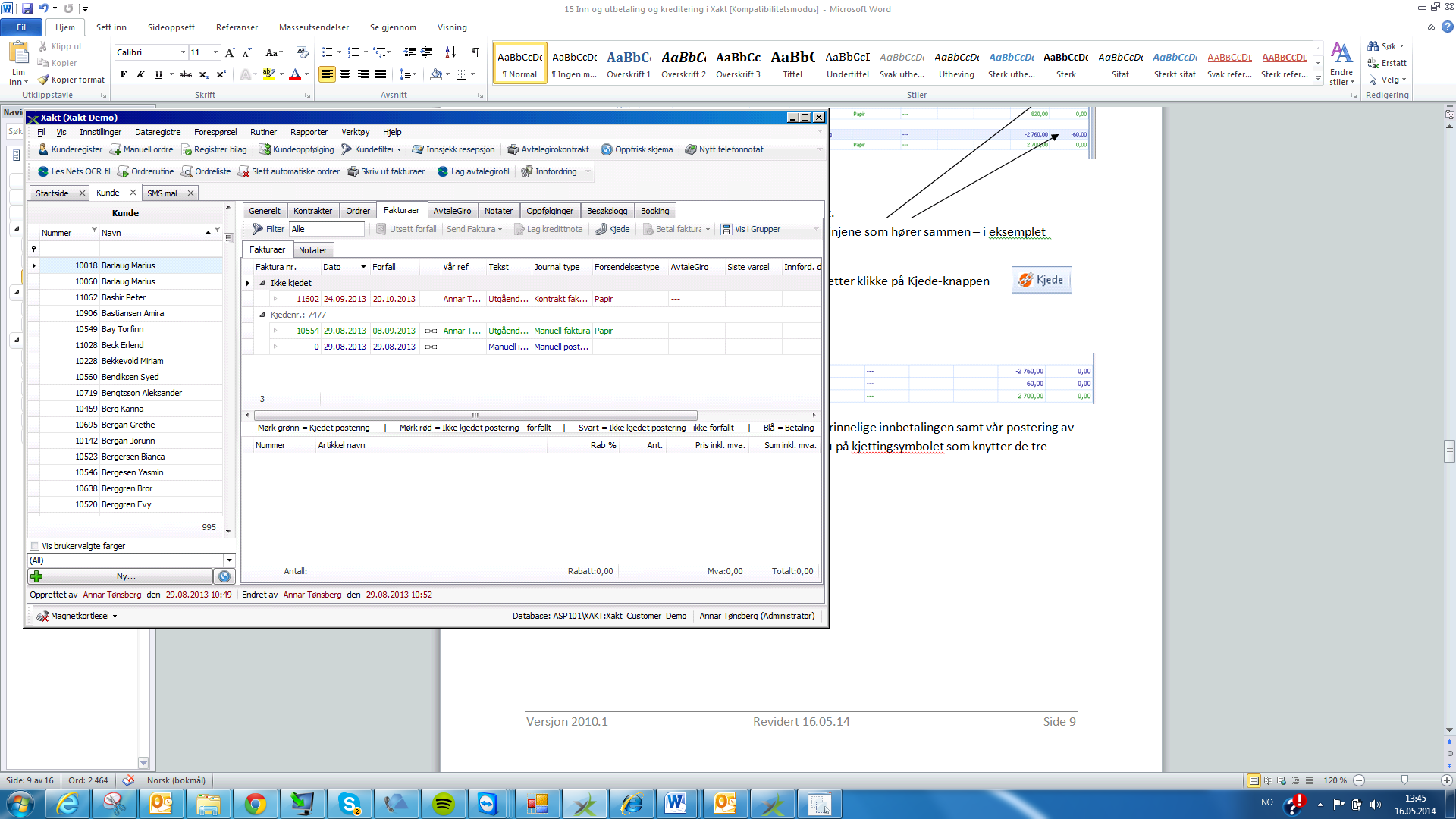Toggle strikethrough formatting in Word

(x=185, y=74)
